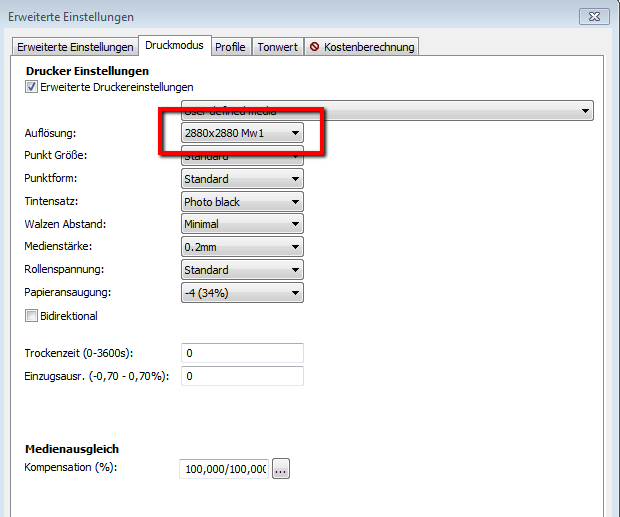The image size is (620, 517).
Task: Select the Tonwert tab
Action: (x=277, y=47)
